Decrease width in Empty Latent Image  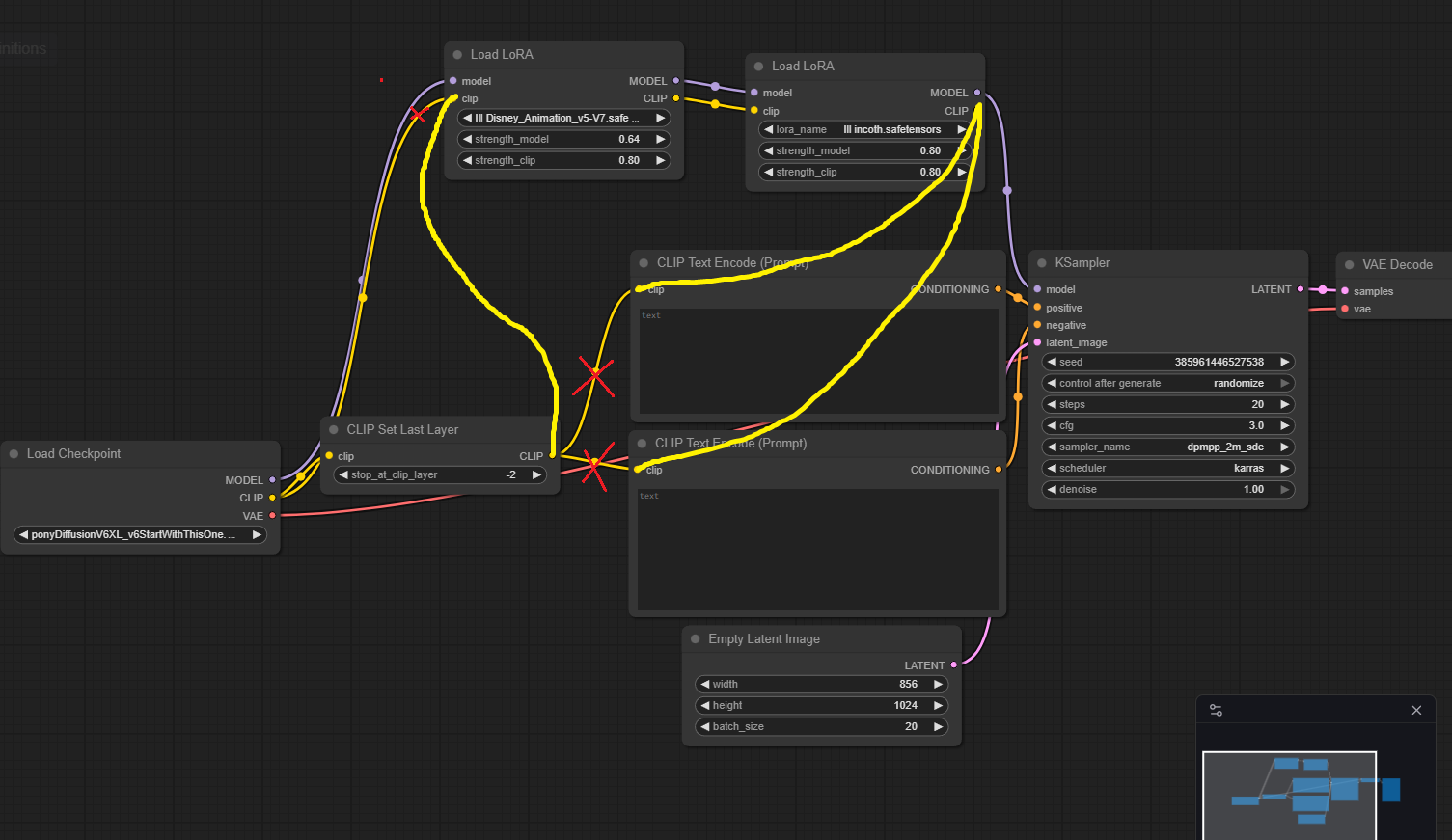705,685
